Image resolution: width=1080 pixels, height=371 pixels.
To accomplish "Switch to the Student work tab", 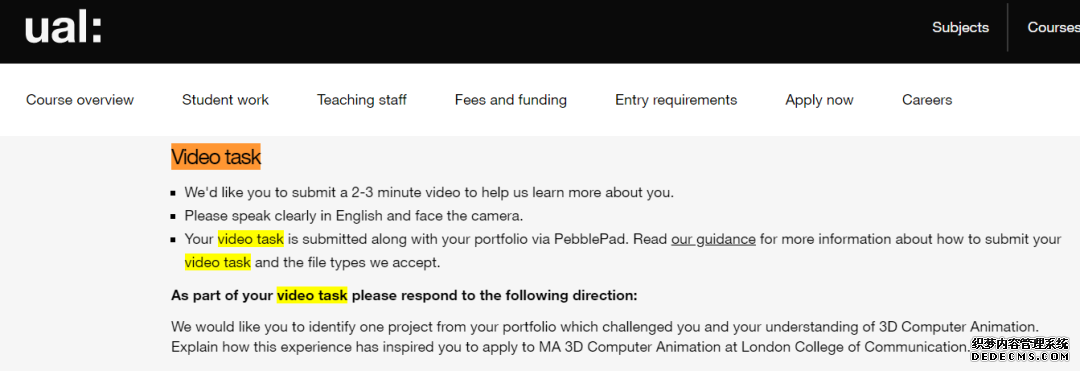I will [225, 100].
